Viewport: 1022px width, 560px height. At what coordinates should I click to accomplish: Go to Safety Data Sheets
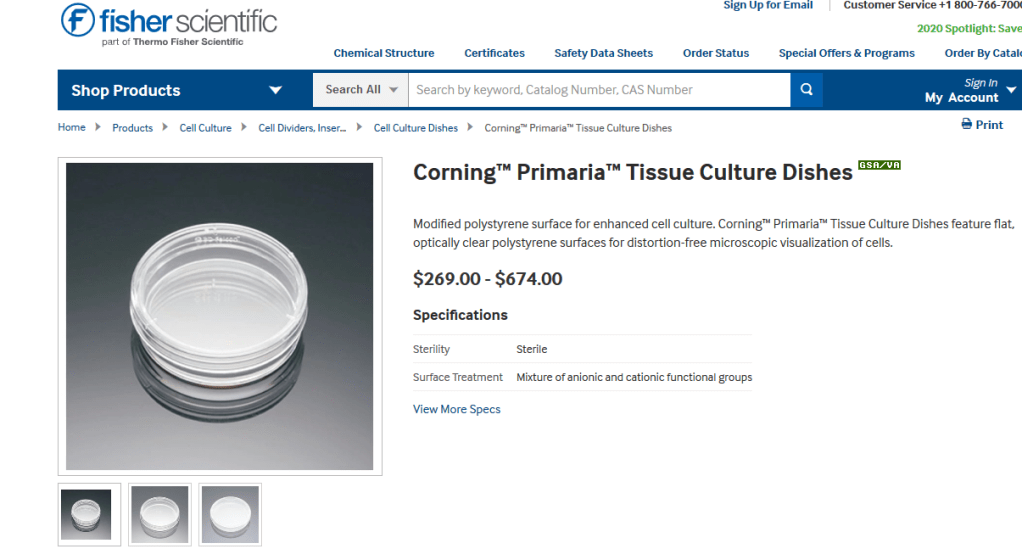click(603, 53)
